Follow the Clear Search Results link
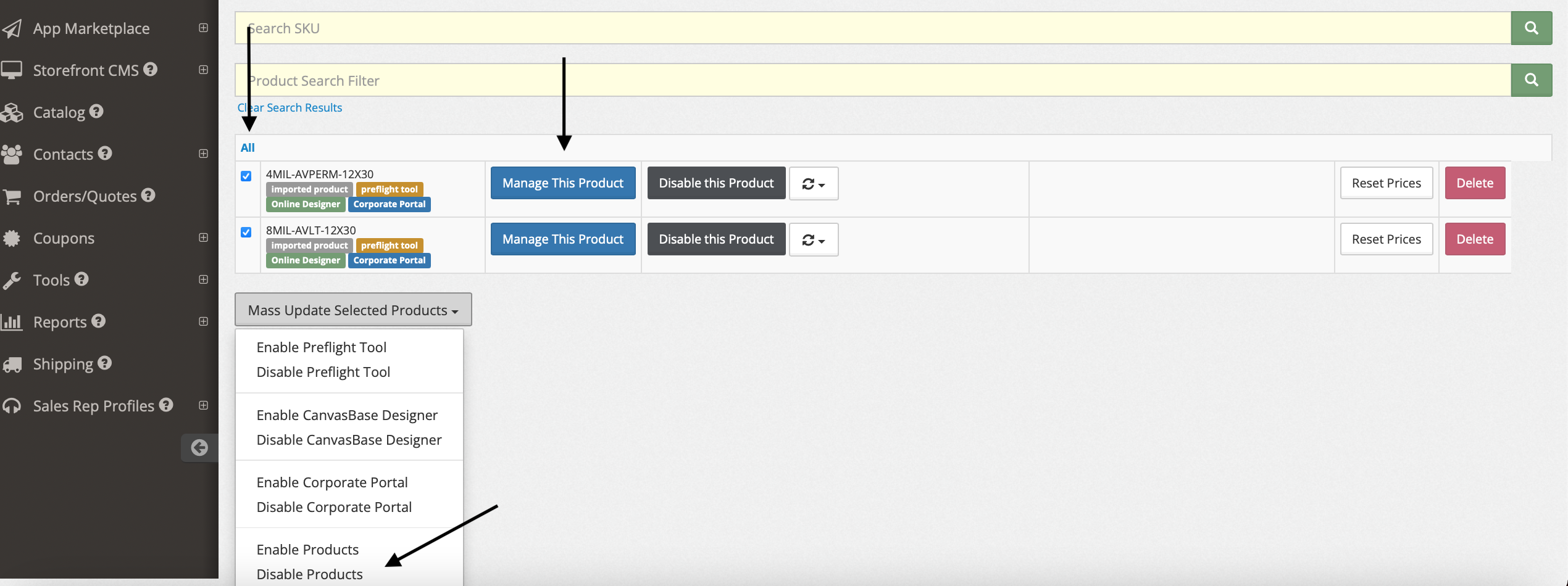This screenshot has height=586, width=1568. pyautogui.click(x=290, y=107)
